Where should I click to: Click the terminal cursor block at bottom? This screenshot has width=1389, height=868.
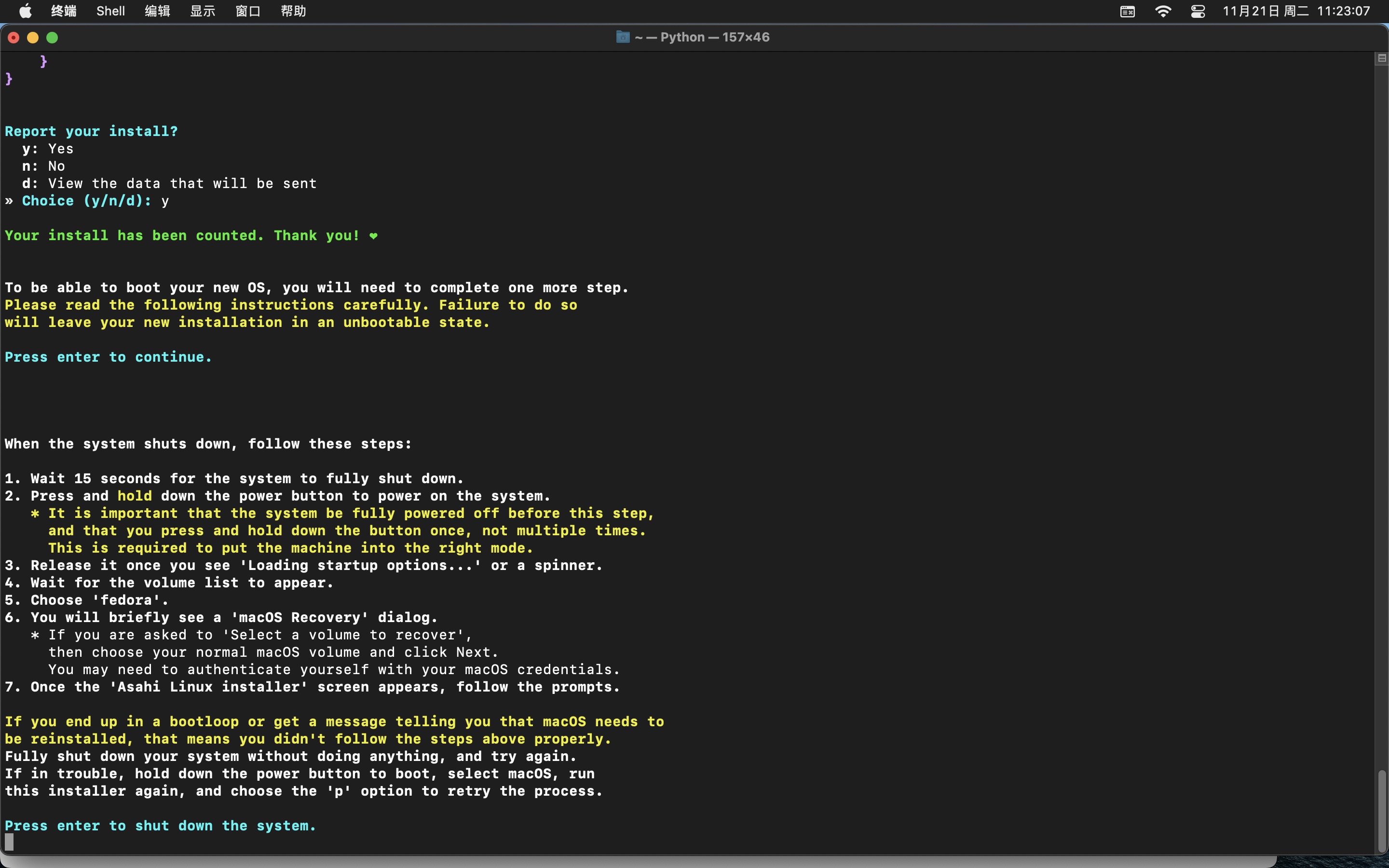pos(9,842)
